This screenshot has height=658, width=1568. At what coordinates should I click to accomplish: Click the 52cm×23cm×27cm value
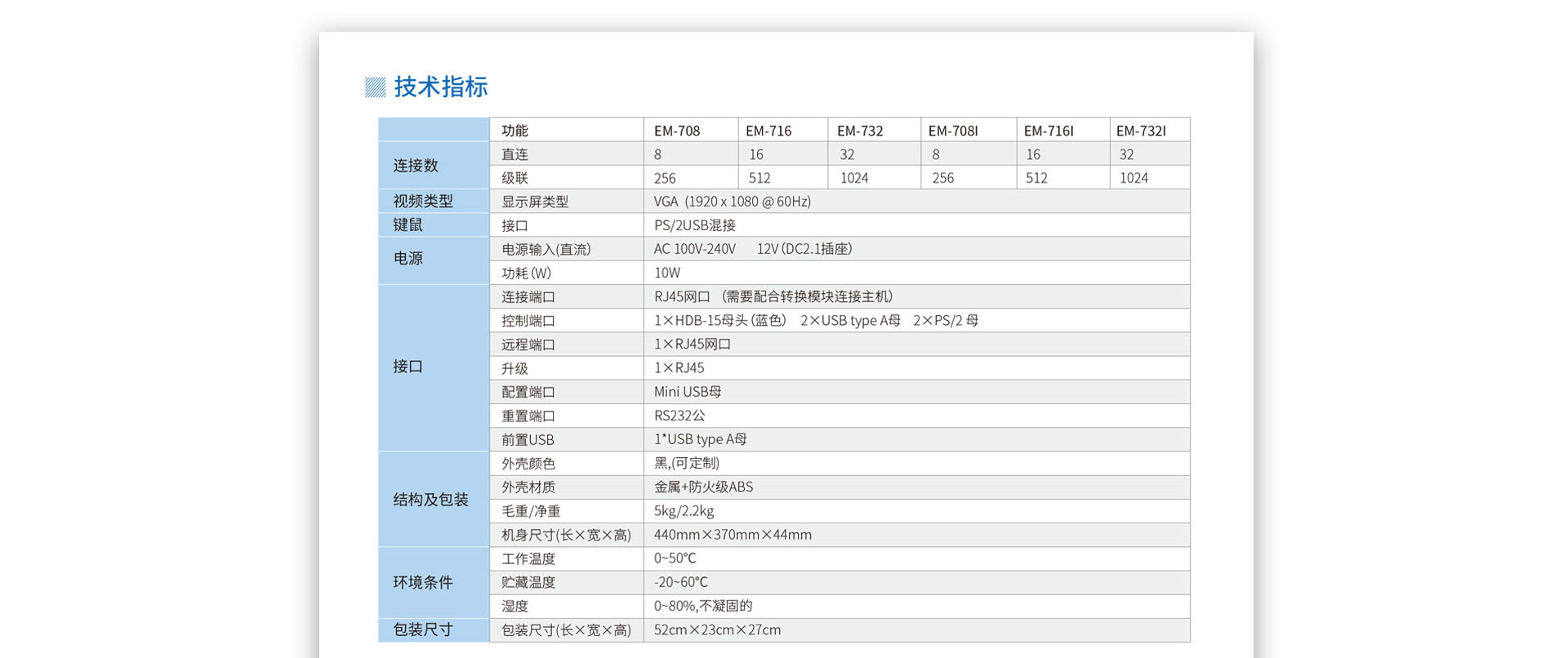718,629
